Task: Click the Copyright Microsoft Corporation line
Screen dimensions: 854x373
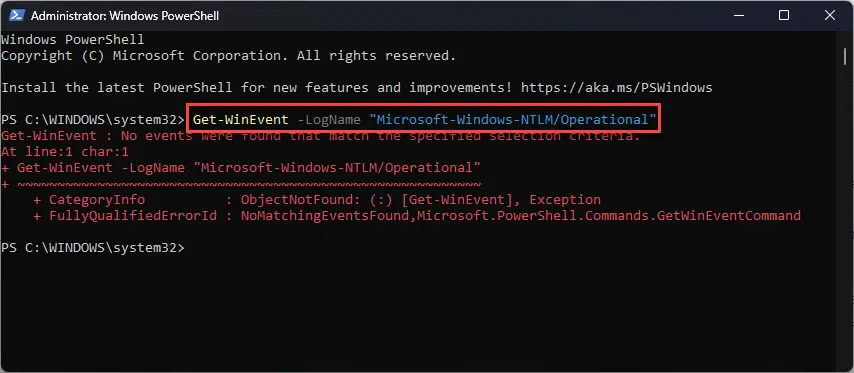Action: point(228,56)
